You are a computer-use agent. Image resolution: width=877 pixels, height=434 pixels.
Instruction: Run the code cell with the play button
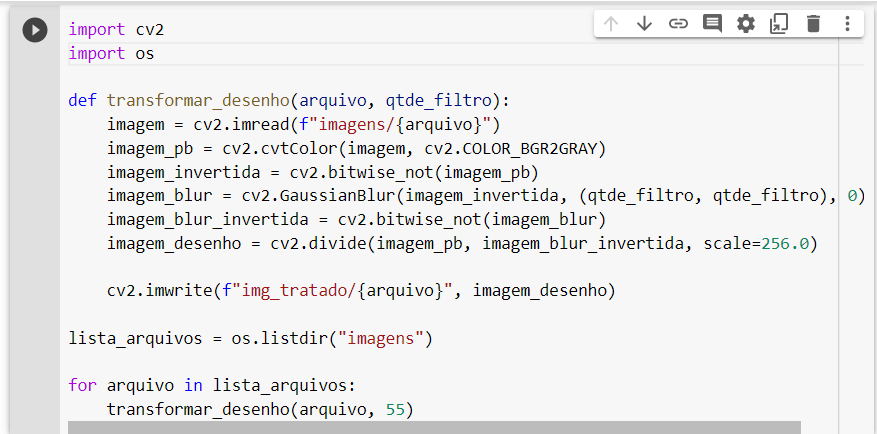click(35, 30)
